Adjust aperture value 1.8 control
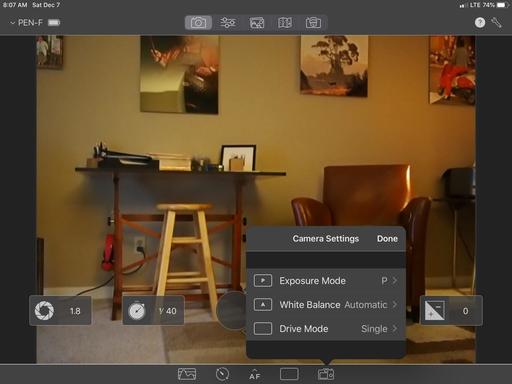 pos(60,311)
